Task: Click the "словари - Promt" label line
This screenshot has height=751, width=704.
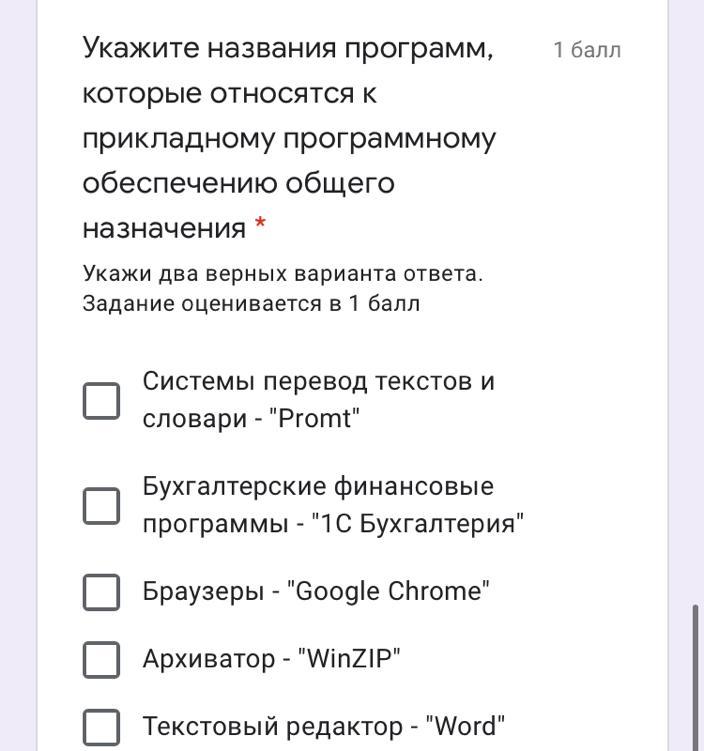Action: click(x=250, y=418)
